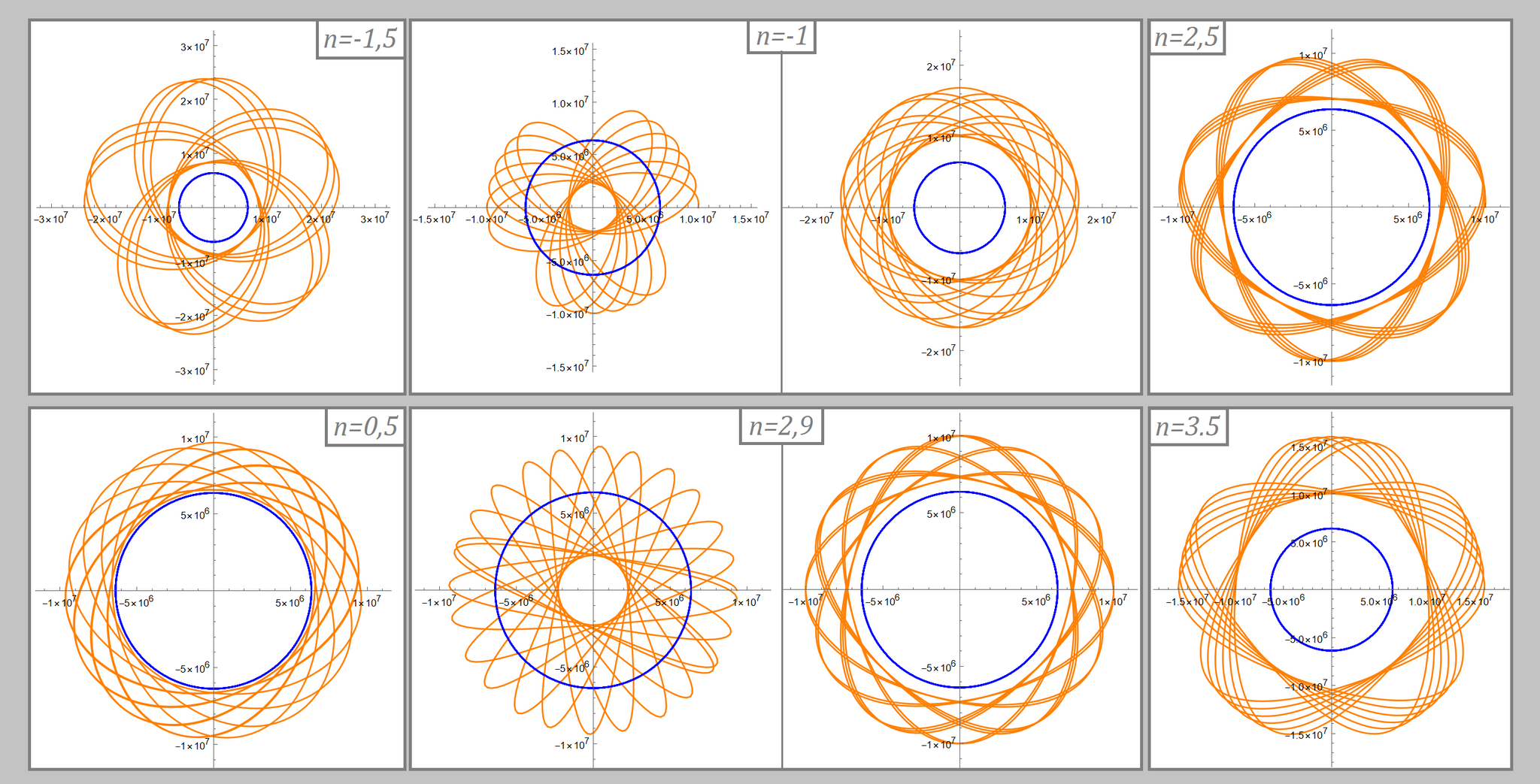Viewport: 1540px width, 784px height.
Task: Click the "n=2,5" panel label
Action: pos(1187,37)
